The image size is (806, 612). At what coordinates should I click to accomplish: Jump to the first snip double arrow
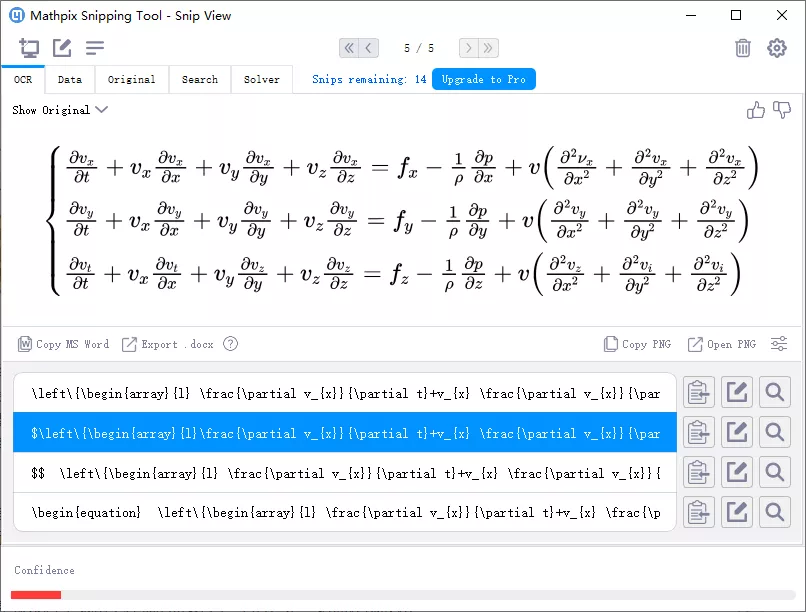[349, 48]
